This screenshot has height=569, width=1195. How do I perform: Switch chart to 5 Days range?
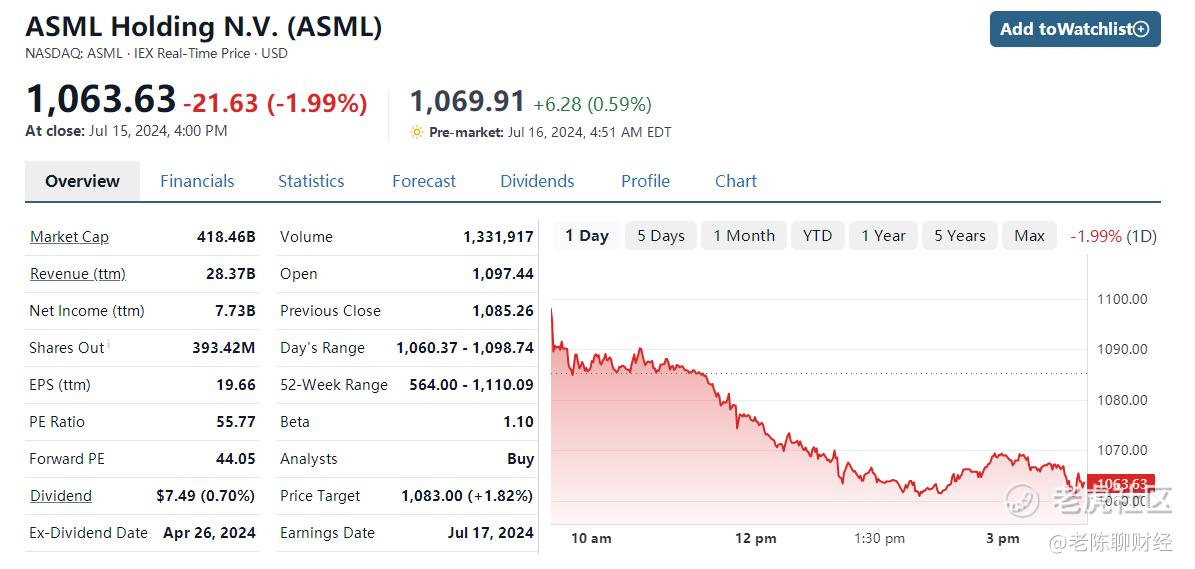(661, 236)
